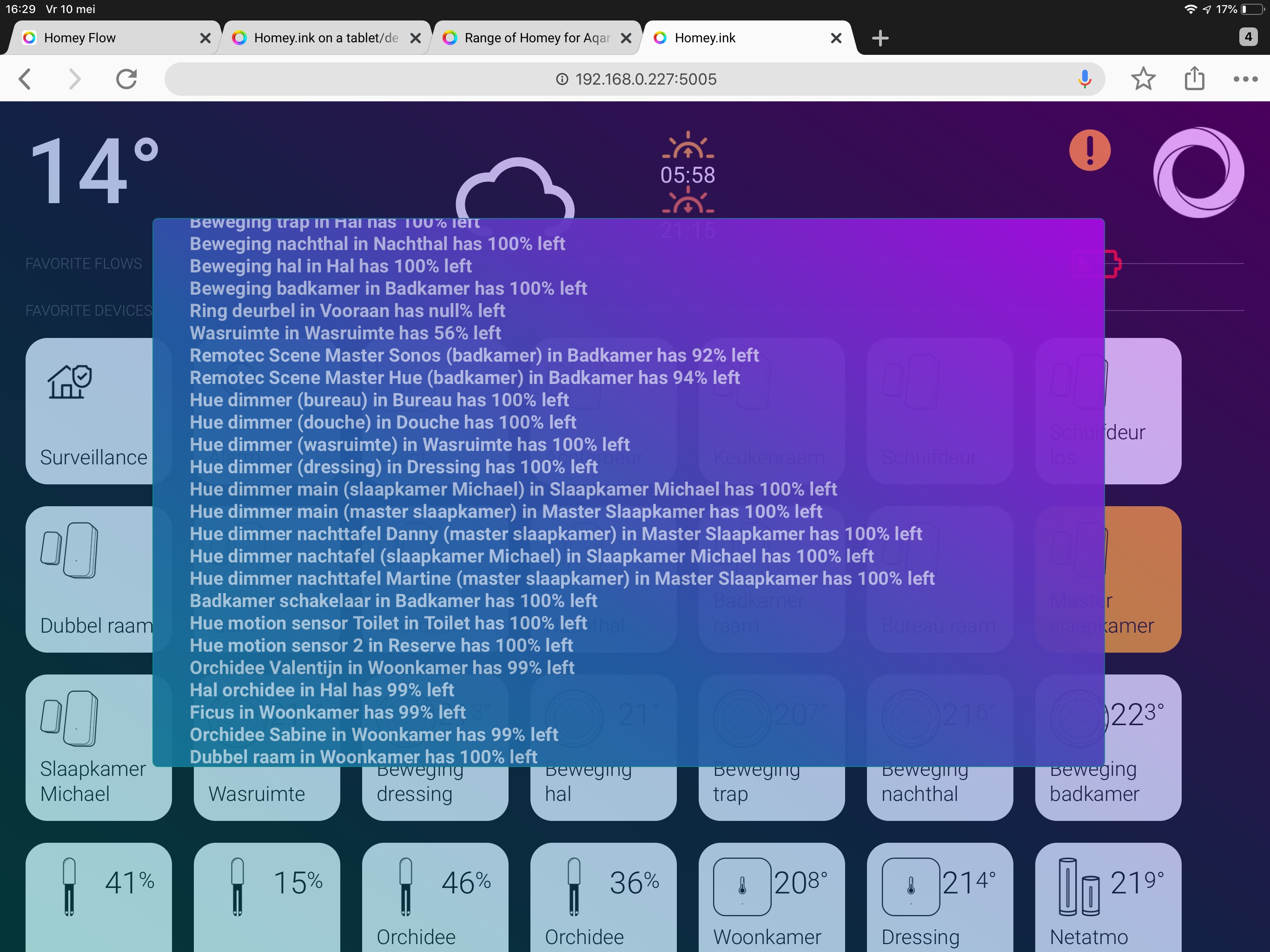Open the Dressing temperature icon showing 214°

(912, 887)
